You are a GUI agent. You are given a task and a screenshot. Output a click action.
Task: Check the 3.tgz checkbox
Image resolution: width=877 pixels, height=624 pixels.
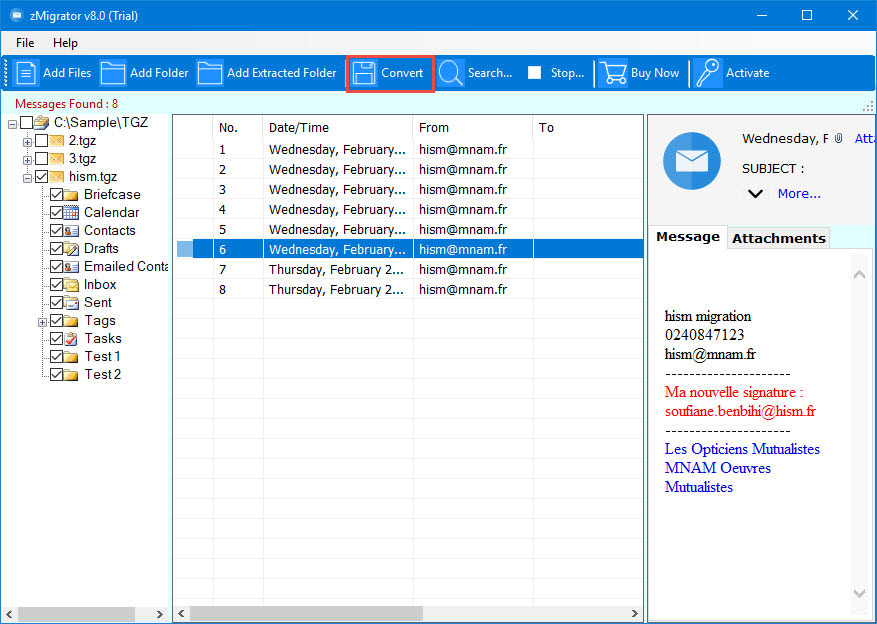pyautogui.click(x=41, y=159)
